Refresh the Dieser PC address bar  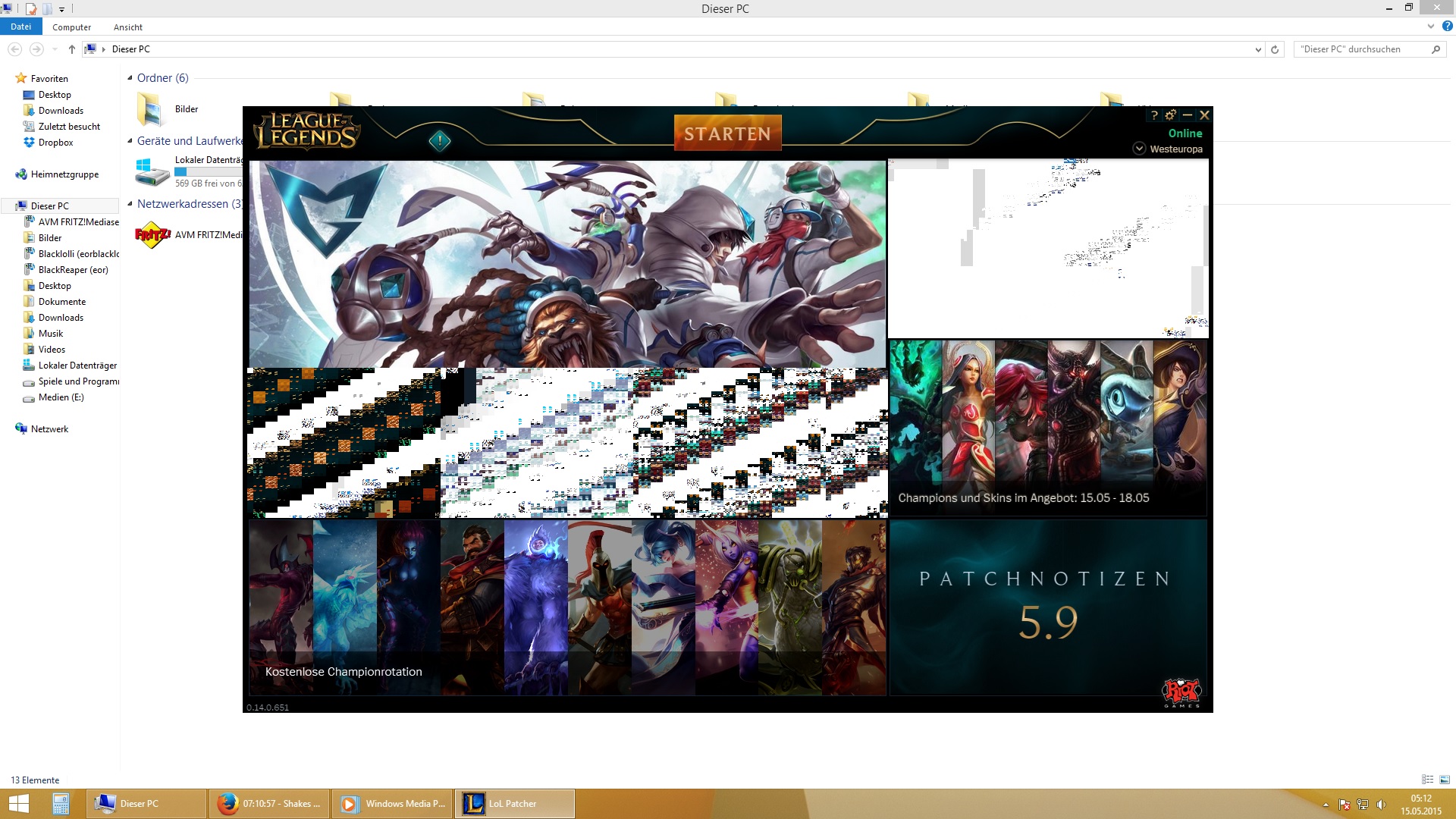click(x=1275, y=49)
